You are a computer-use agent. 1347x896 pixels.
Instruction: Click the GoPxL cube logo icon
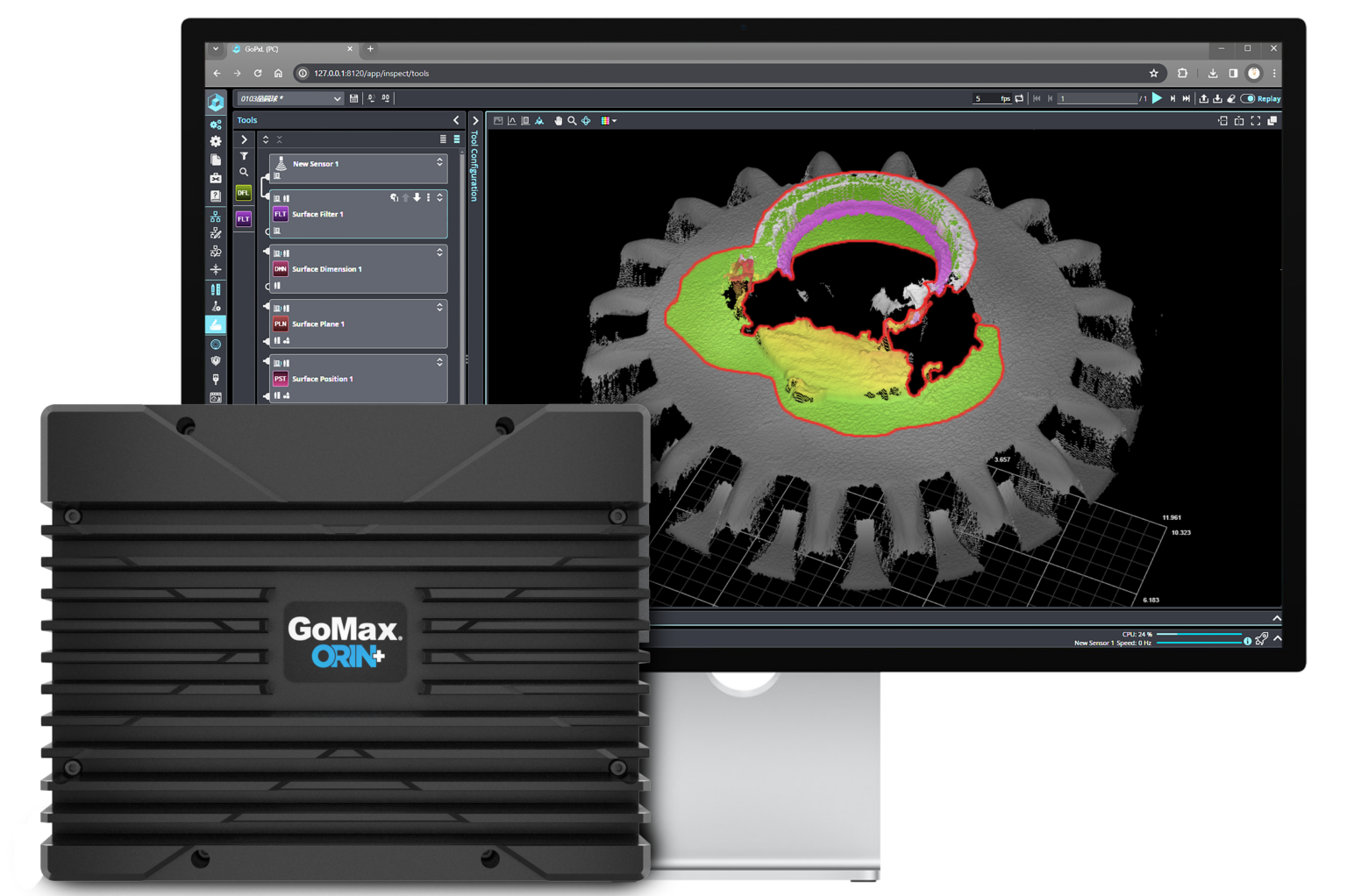point(216,102)
